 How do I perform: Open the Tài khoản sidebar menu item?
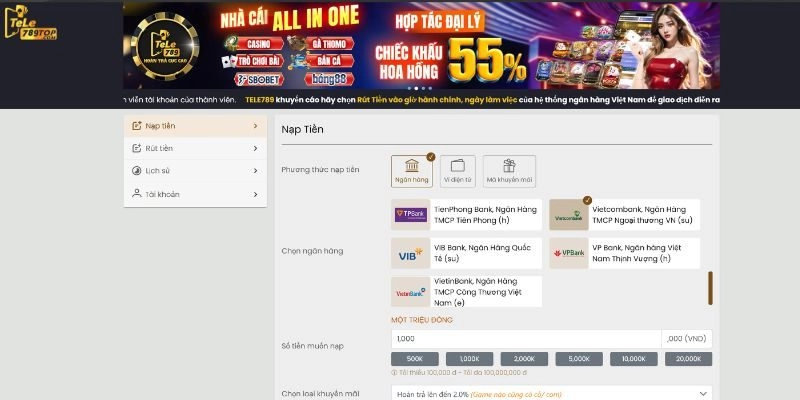[195, 194]
